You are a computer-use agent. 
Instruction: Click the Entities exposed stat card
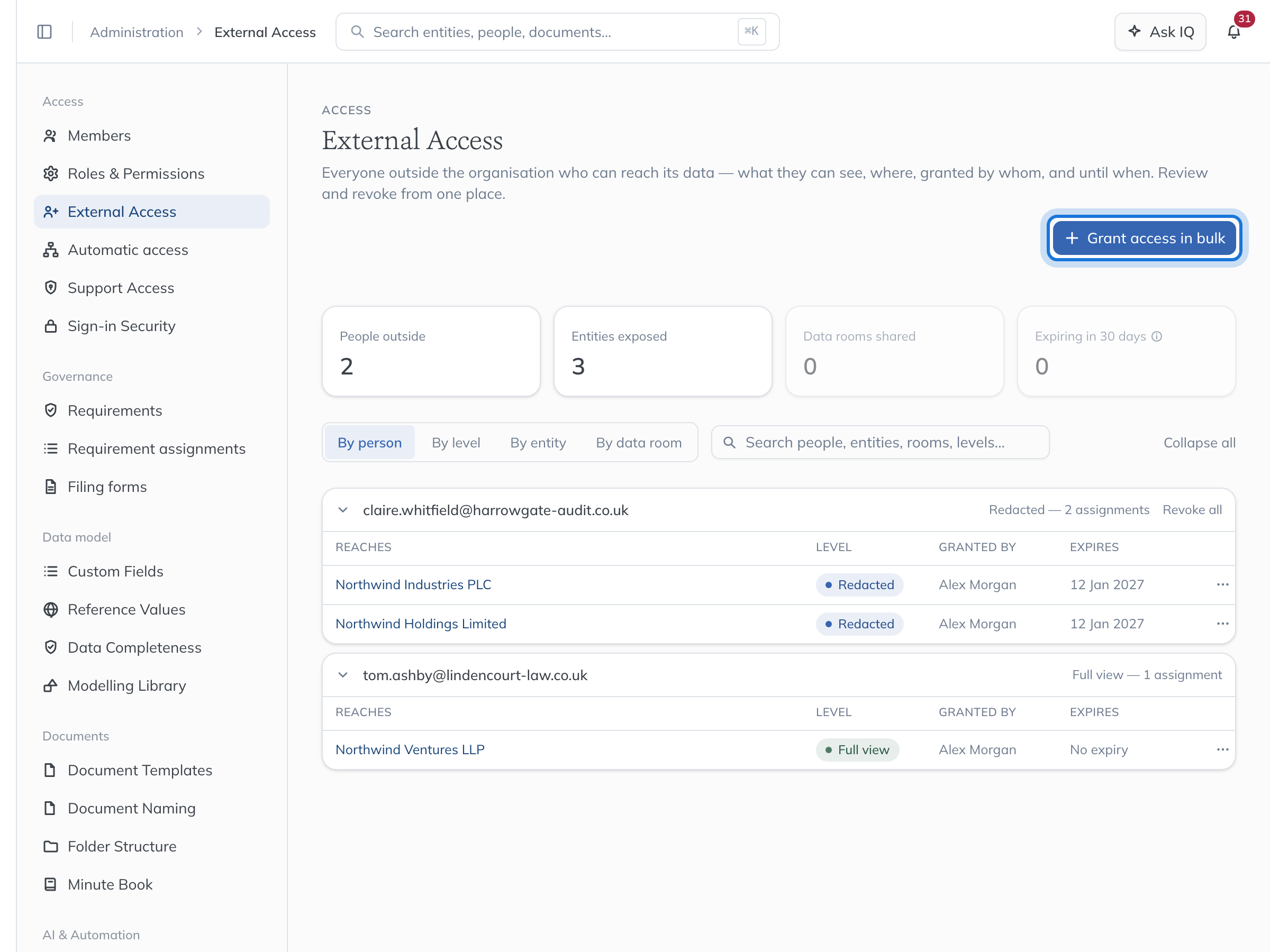click(x=663, y=351)
